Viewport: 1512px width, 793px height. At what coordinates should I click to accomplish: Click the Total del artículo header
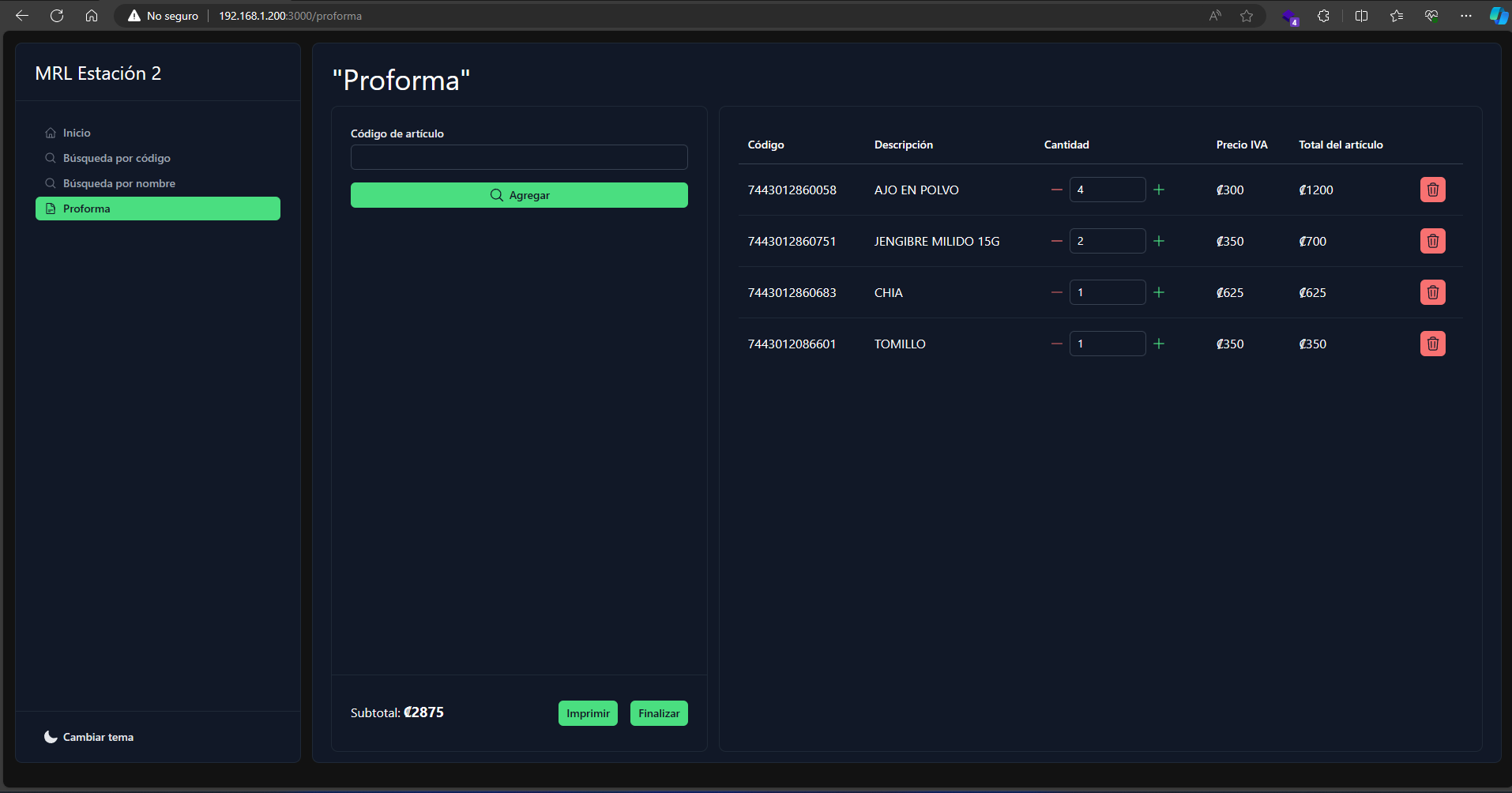pos(1341,145)
